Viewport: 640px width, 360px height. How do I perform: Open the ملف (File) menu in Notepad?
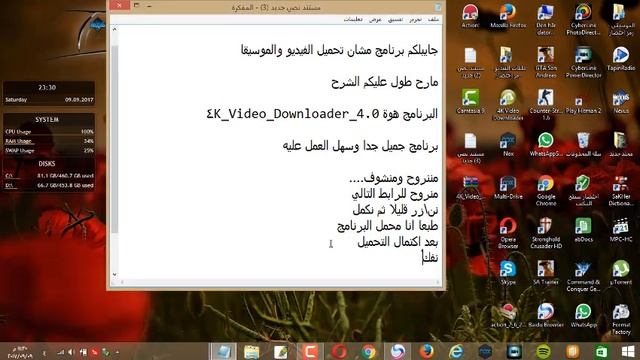tap(433, 19)
